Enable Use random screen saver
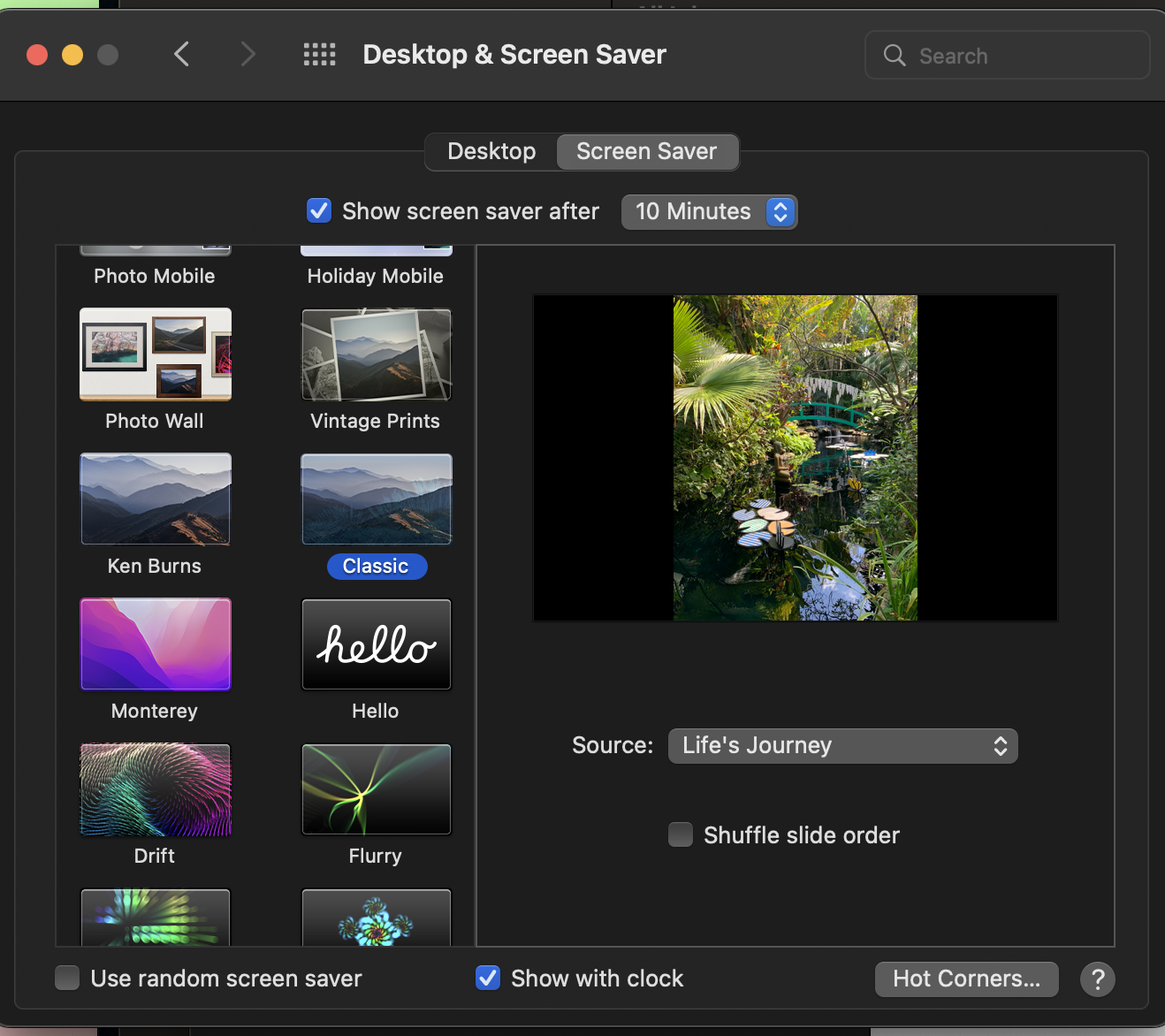1165x1036 pixels. click(67, 978)
